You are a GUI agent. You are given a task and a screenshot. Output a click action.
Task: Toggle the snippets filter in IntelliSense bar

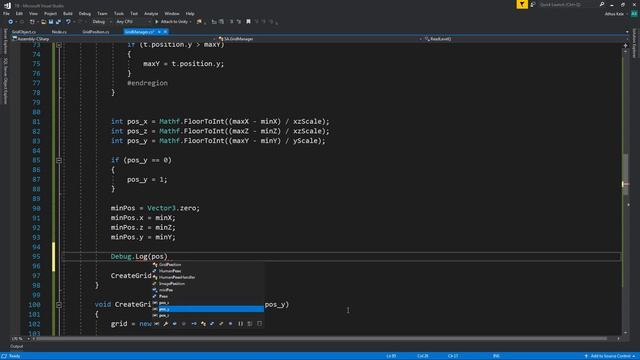(259, 324)
